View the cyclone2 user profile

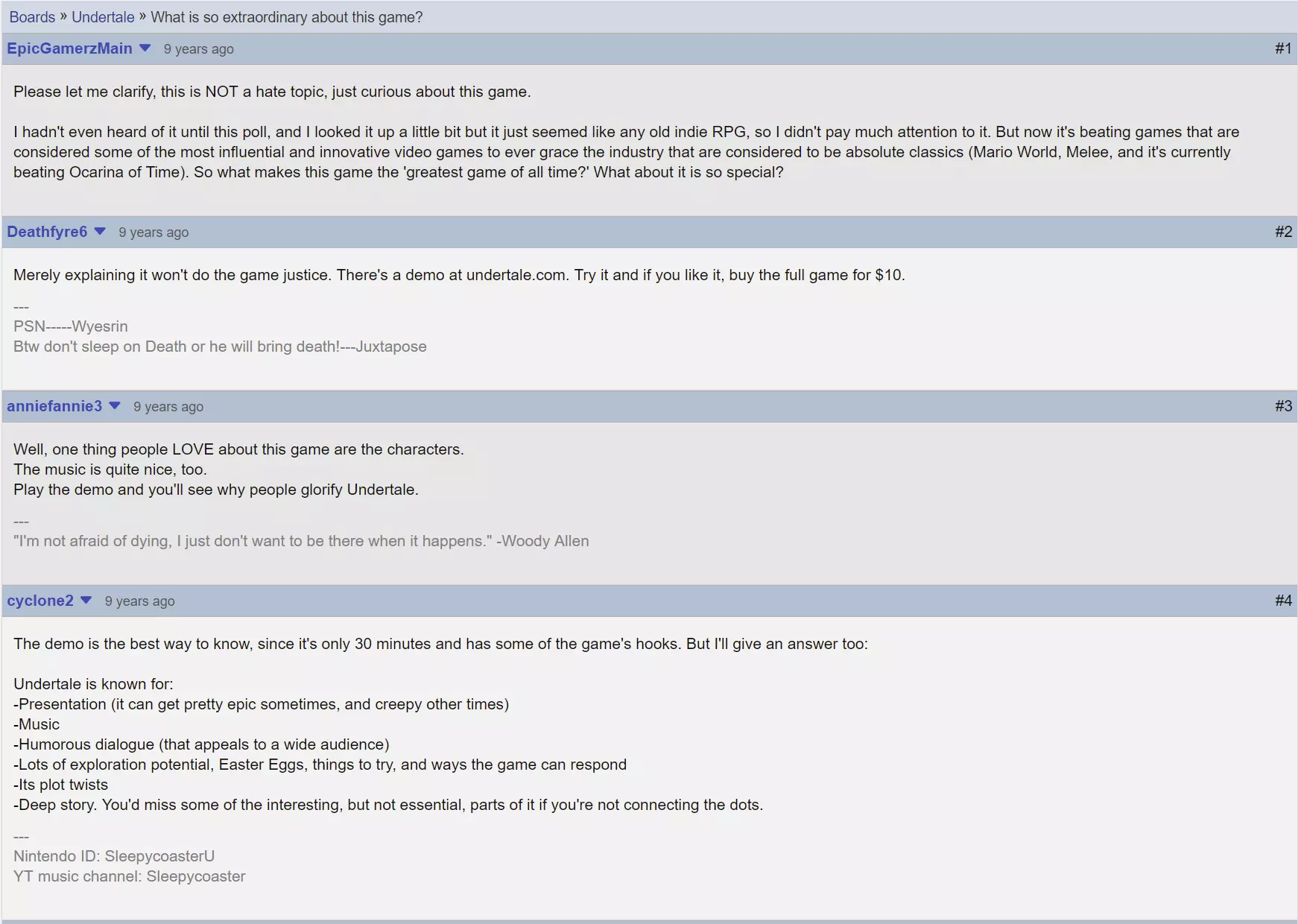tap(40, 601)
